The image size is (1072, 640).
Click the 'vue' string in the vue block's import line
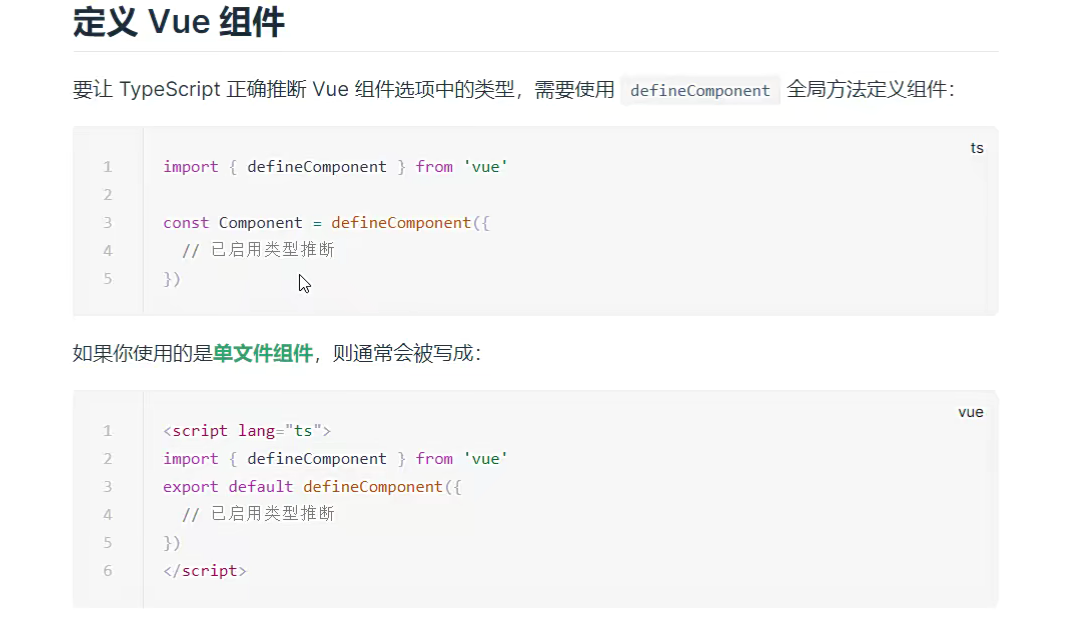[486, 459]
